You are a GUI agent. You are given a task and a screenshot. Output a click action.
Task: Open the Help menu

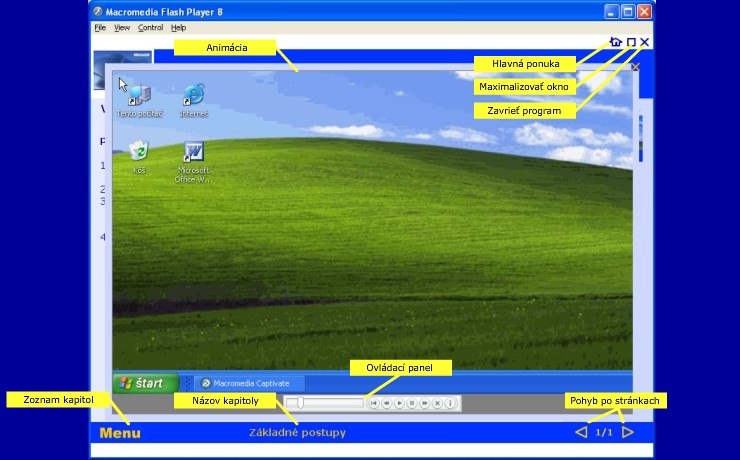(178, 28)
